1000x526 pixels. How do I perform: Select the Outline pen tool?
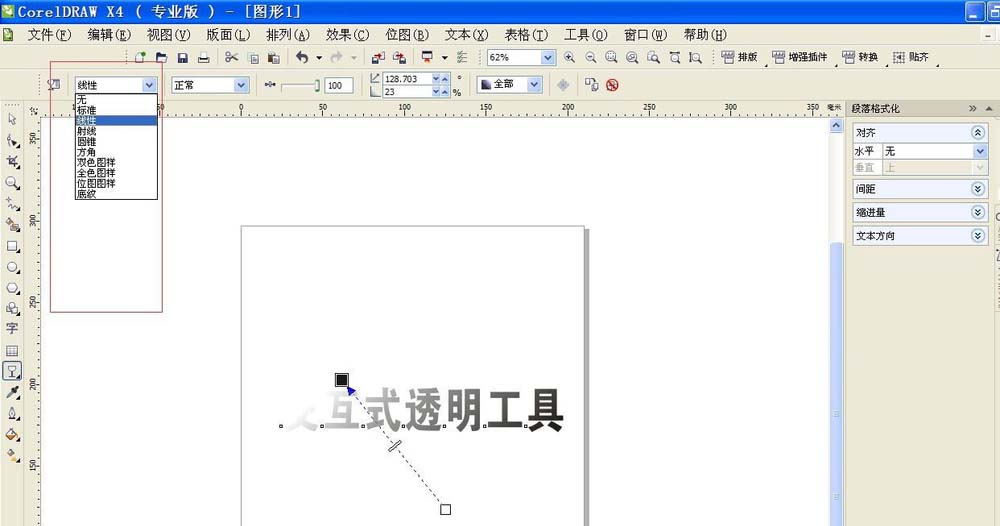[x=12, y=413]
